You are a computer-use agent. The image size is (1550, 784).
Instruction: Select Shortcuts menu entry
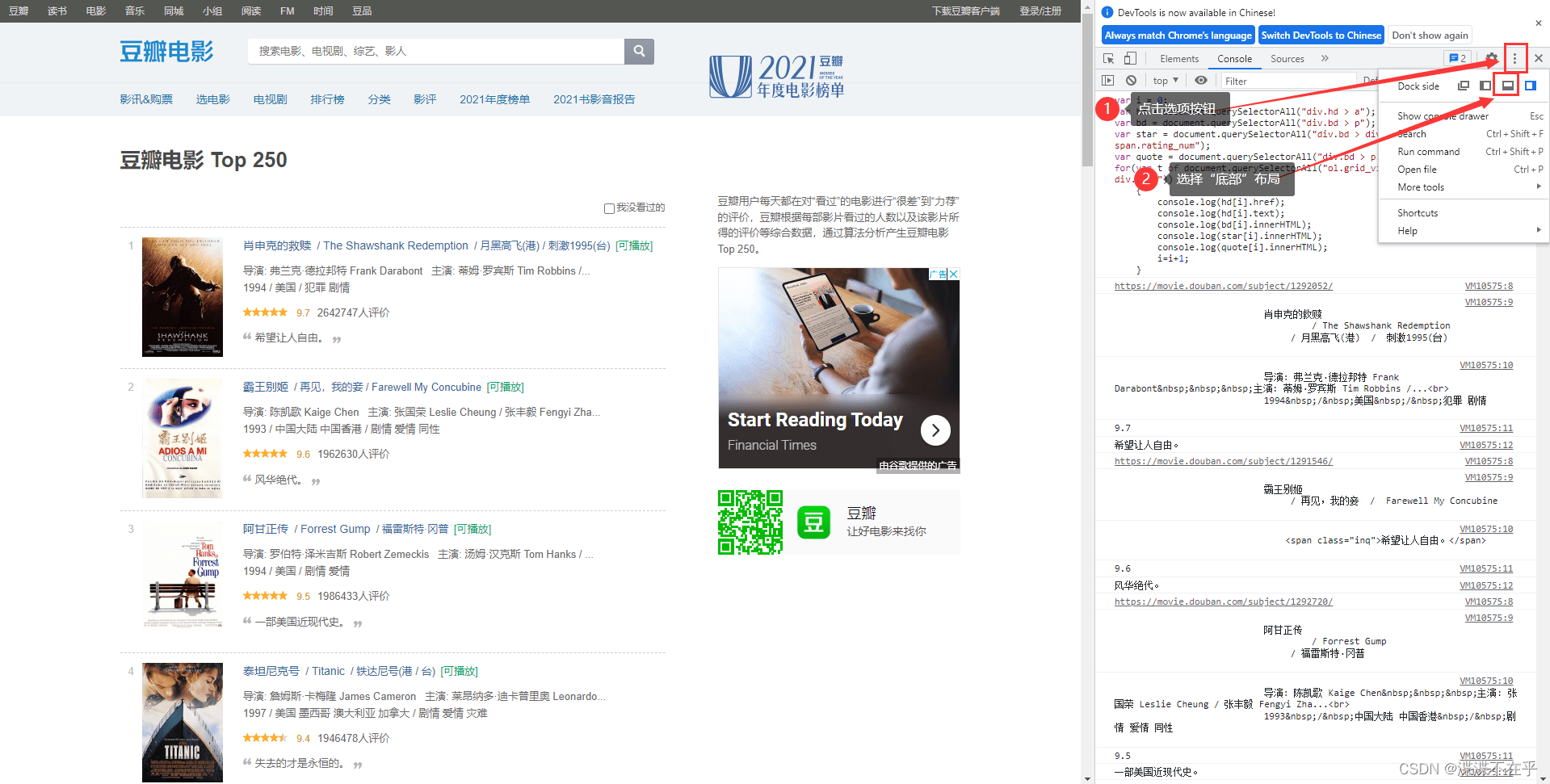pyautogui.click(x=1463, y=213)
